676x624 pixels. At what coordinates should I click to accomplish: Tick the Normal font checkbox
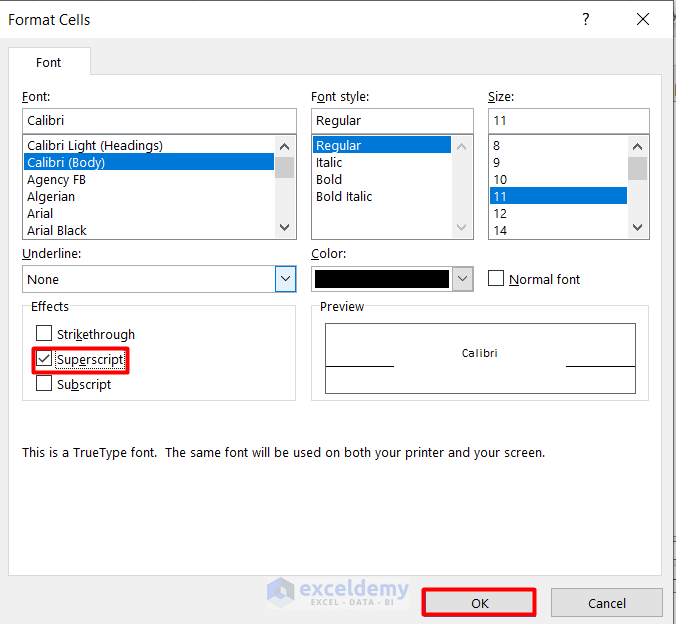pyautogui.click(x=496, y=279)
